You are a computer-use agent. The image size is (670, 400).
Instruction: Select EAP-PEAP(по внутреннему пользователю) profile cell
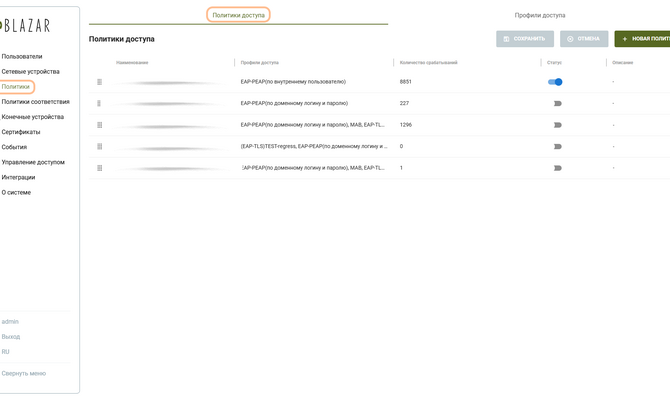point(293,82)
